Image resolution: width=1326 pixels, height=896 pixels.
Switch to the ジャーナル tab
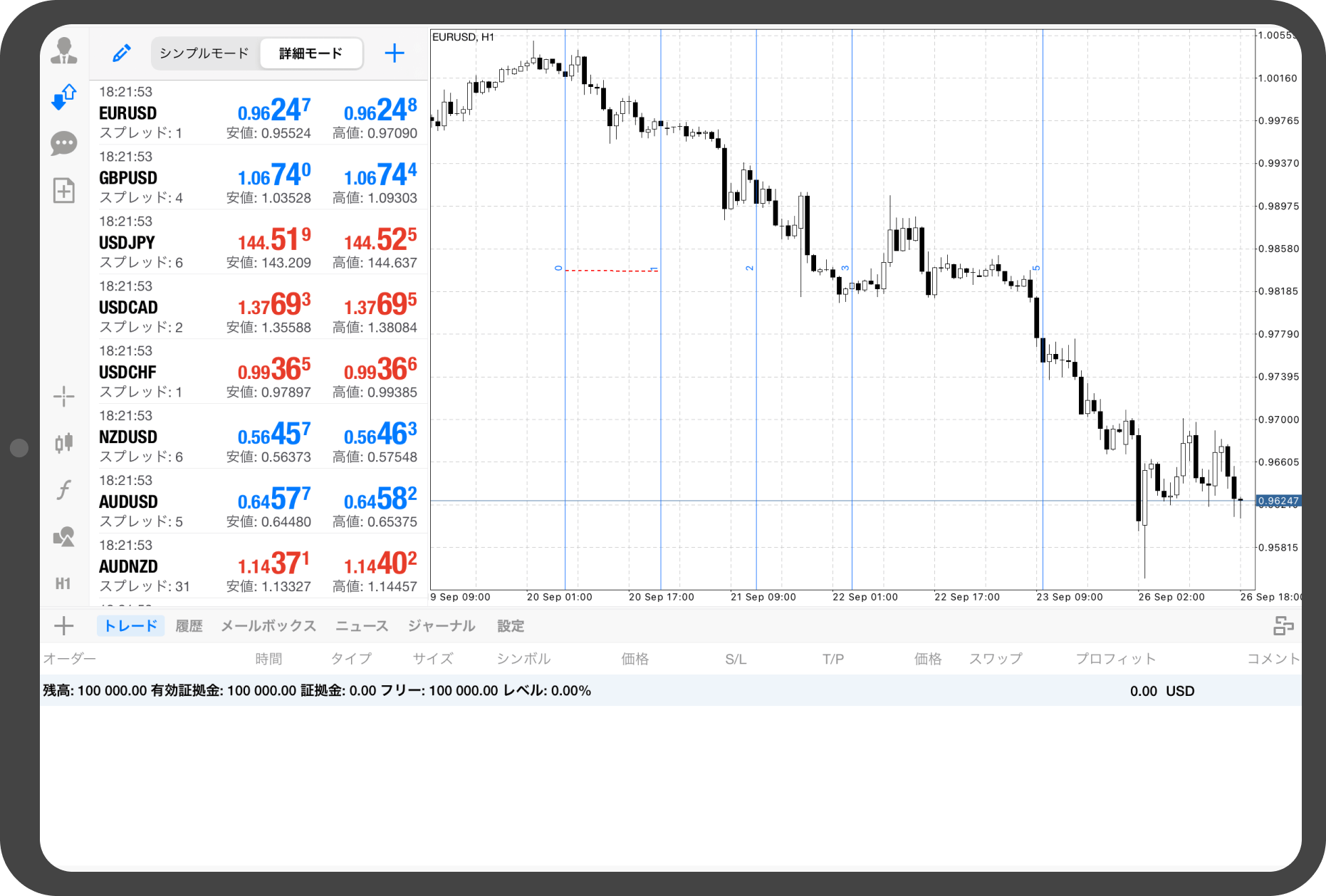(x=442, y=626)
